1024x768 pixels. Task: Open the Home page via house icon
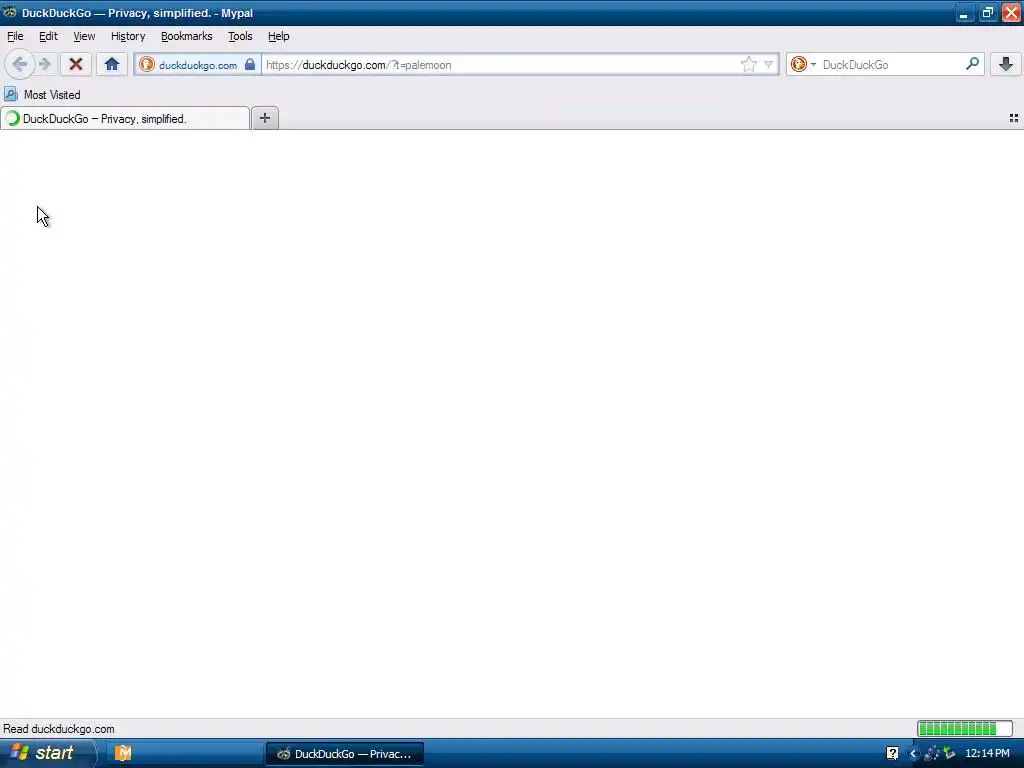pyautogui.click(x=112, y=64)
